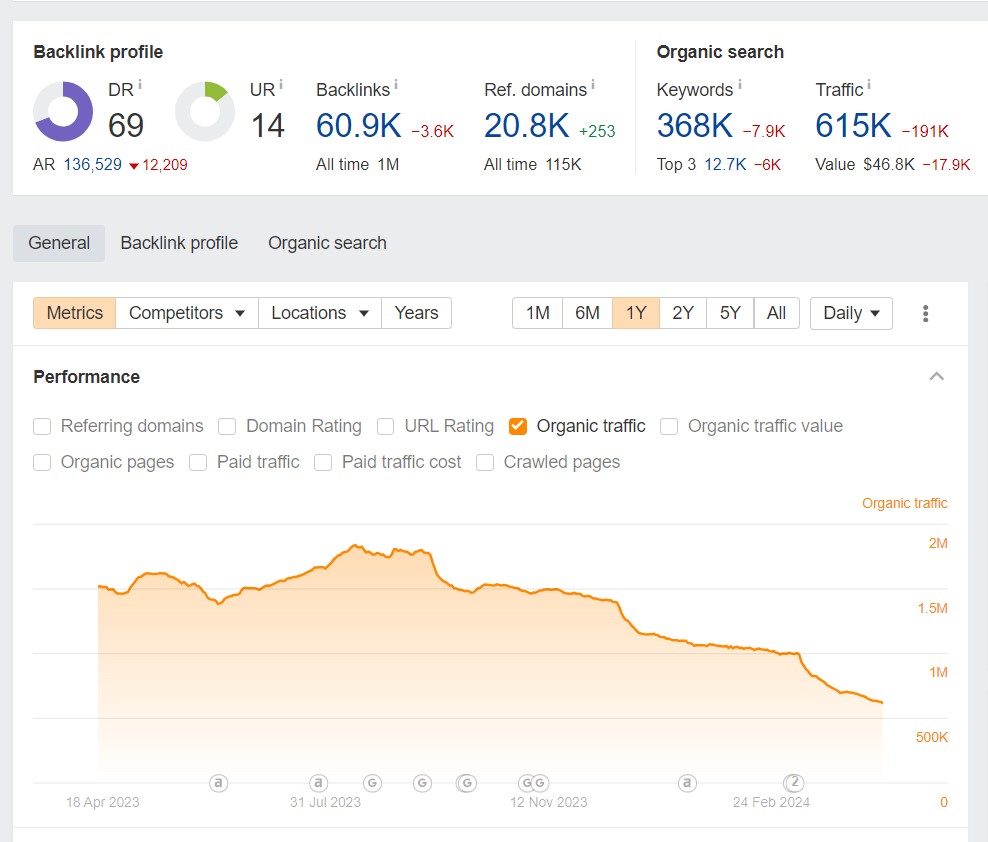Click the info icon next to UR
This screenshot has width=988, height=842.
point(281,84)
